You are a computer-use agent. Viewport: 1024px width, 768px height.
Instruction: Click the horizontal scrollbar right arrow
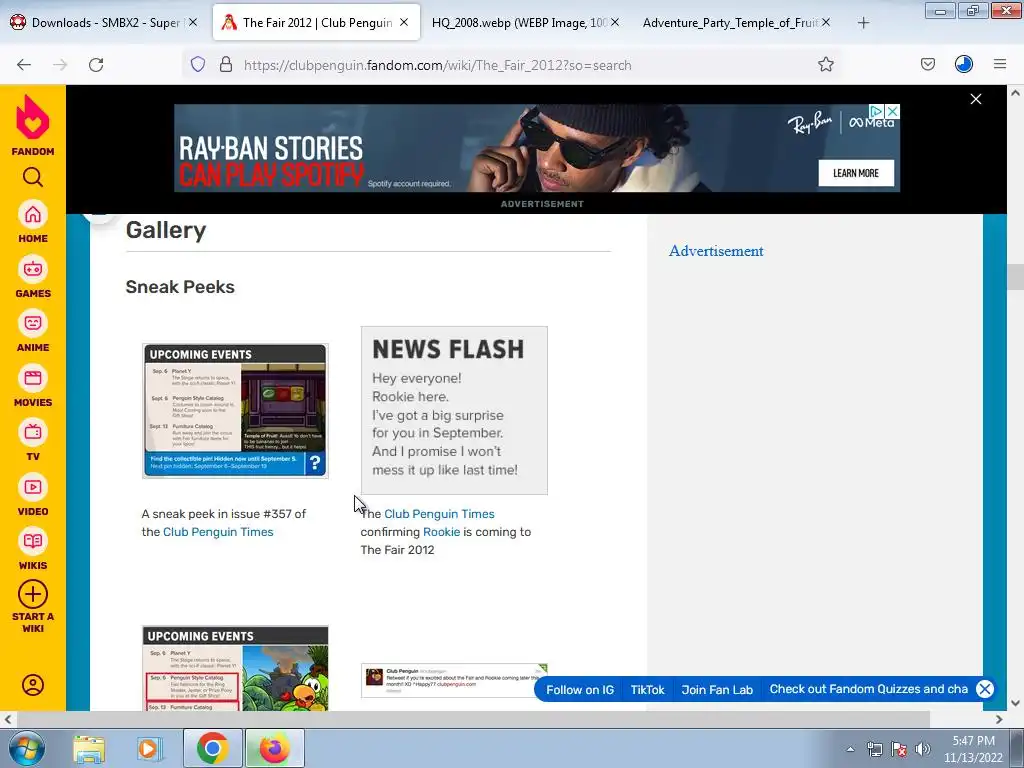999,719
